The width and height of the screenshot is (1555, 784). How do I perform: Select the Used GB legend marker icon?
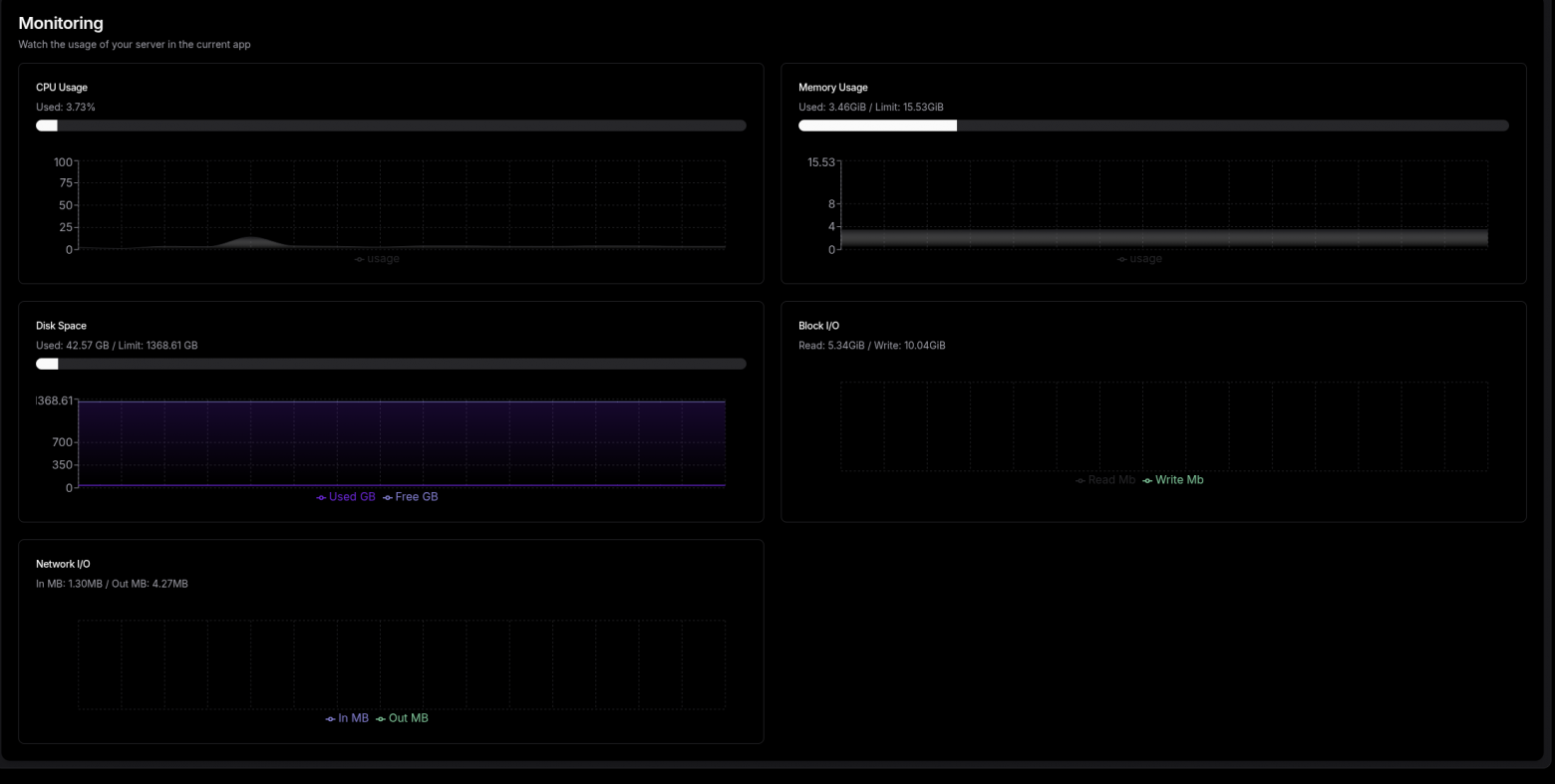coord(320,496)
